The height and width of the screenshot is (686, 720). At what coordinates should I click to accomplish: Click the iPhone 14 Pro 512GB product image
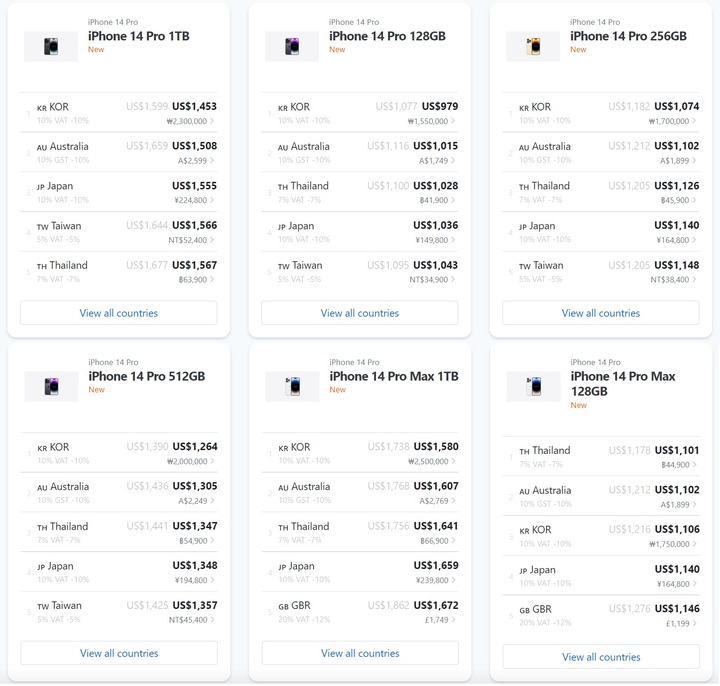point(51,386)
